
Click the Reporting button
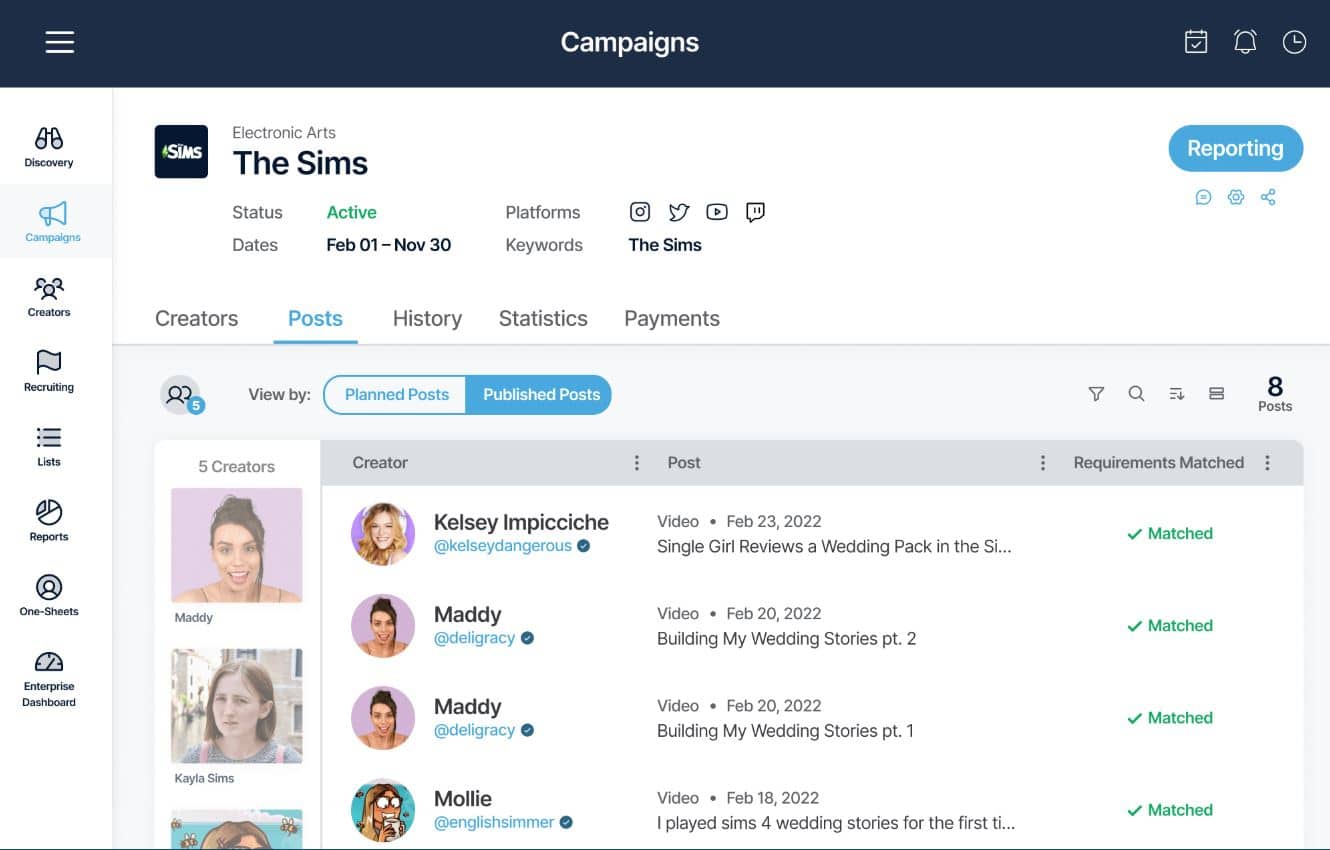pyautogui.click(x=1235, y=149)
